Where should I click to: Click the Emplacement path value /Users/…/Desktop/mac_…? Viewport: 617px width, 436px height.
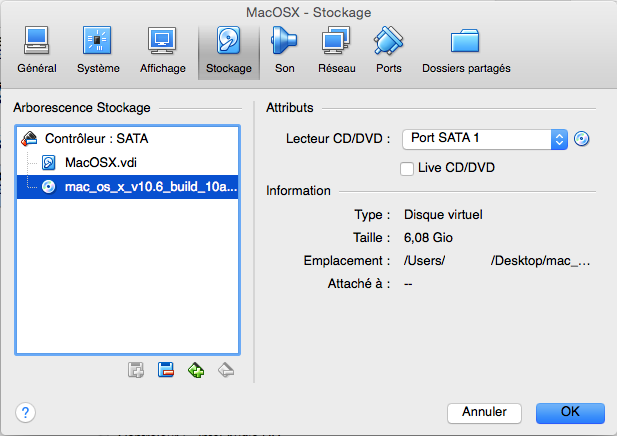[497, 260]
